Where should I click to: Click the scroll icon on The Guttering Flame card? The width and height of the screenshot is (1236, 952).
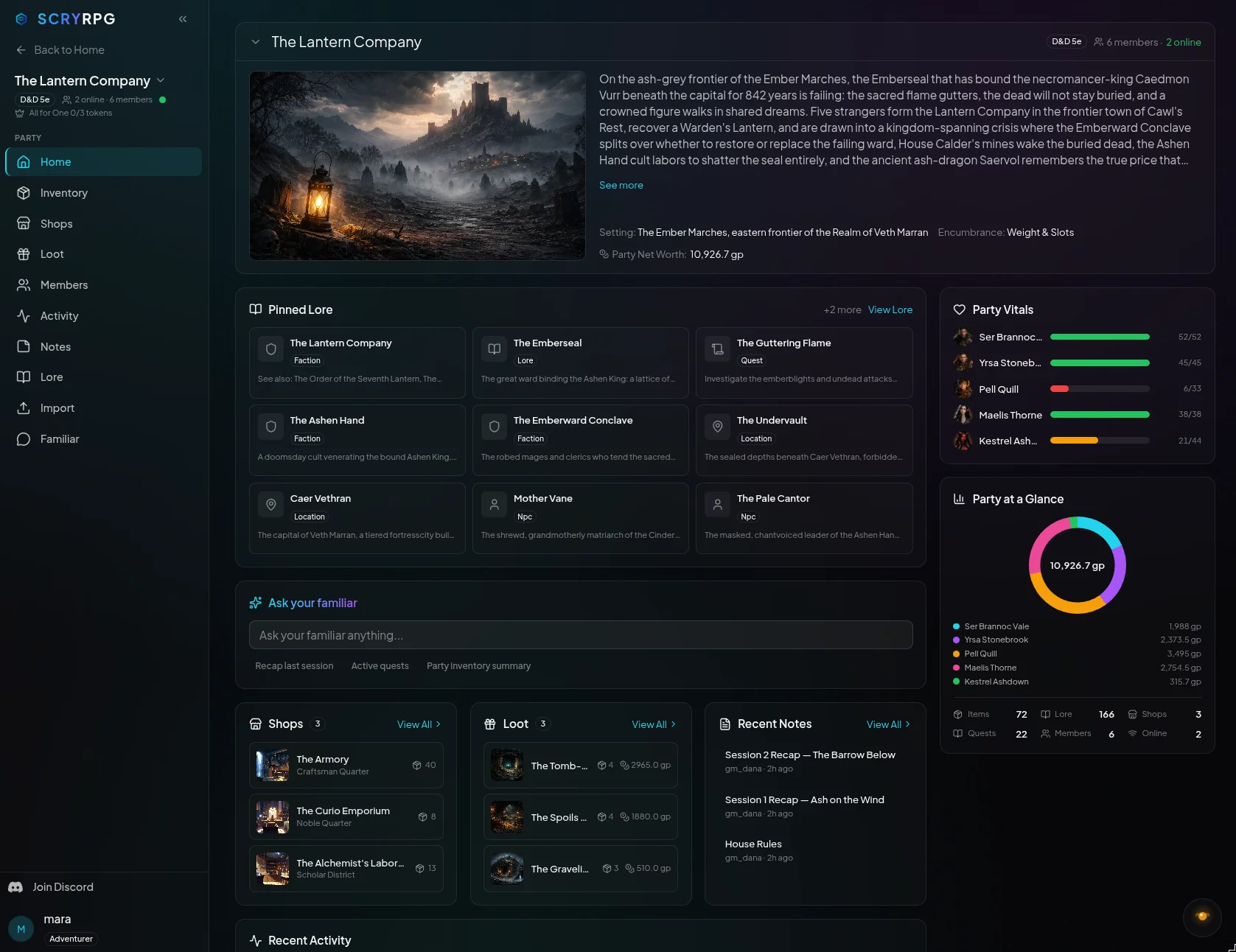[x=718, y=349]
